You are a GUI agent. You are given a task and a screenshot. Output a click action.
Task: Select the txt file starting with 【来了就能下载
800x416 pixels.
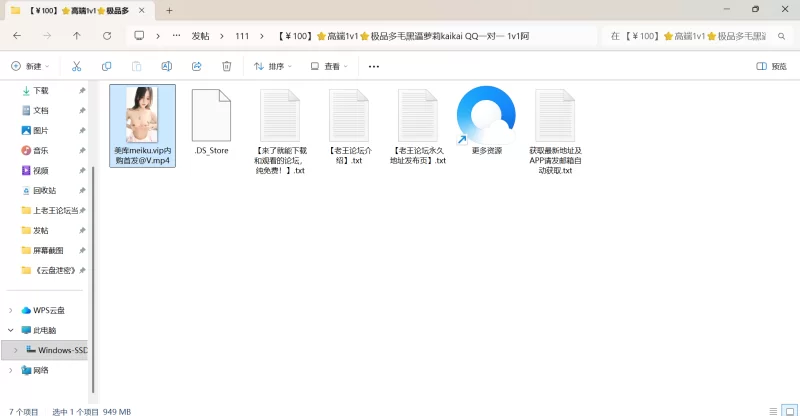point(280,131)
